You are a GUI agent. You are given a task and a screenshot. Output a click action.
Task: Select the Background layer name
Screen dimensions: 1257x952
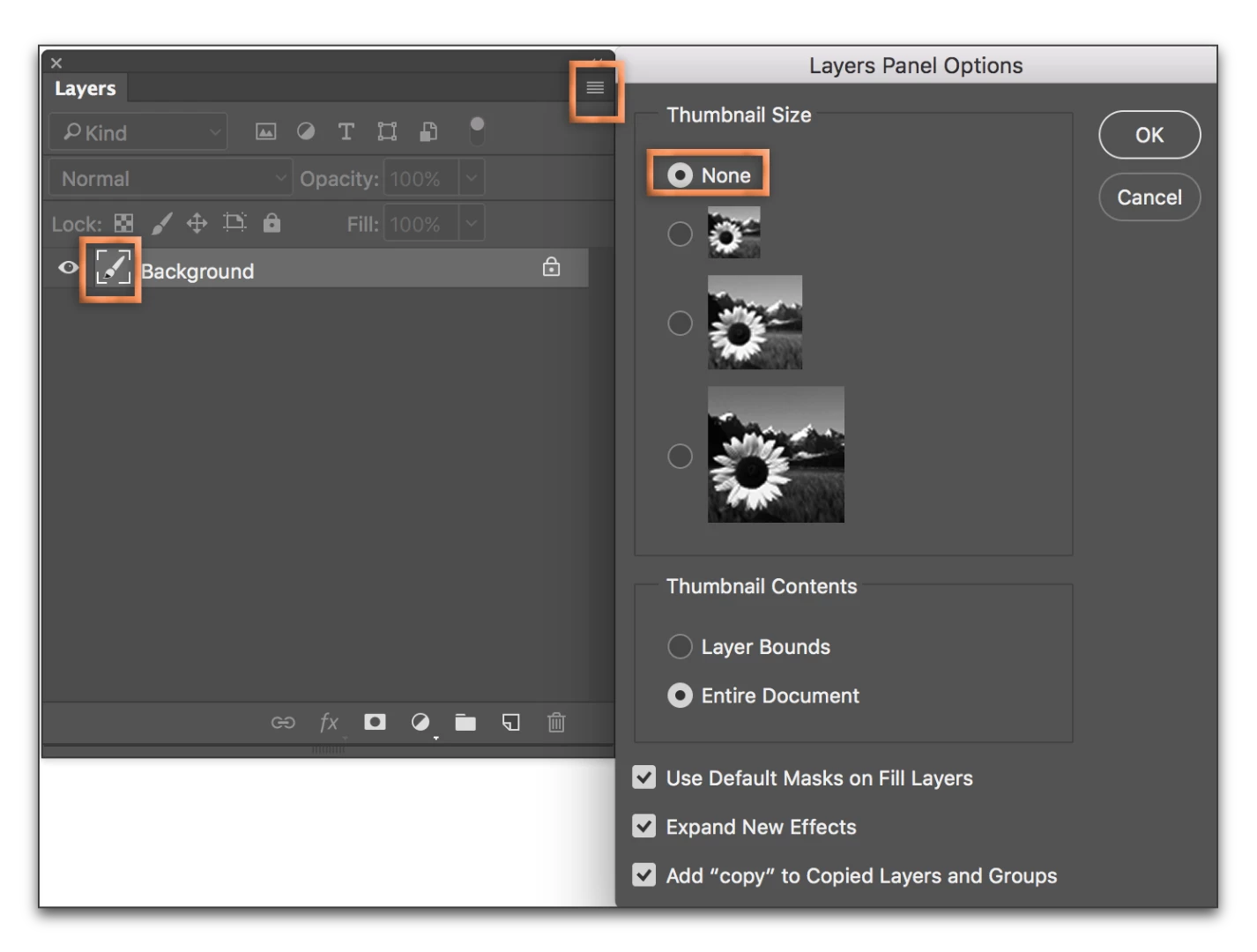(197, 271)
